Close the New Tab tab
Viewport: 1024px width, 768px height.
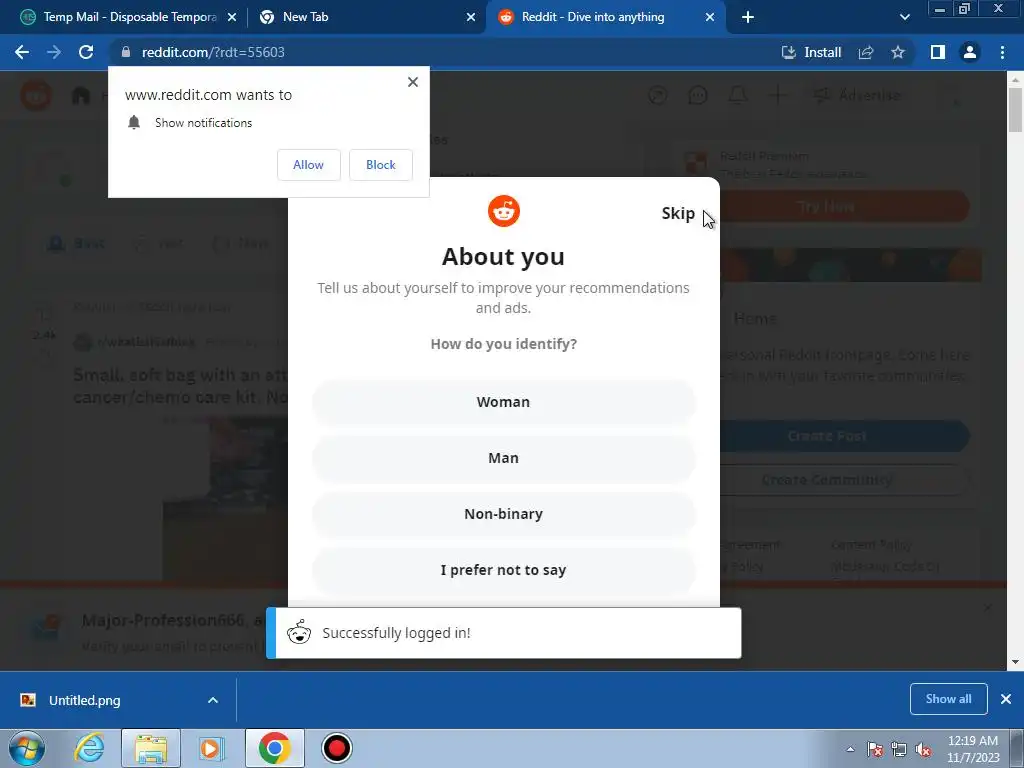pyautogui.click(x=471, y=17)
